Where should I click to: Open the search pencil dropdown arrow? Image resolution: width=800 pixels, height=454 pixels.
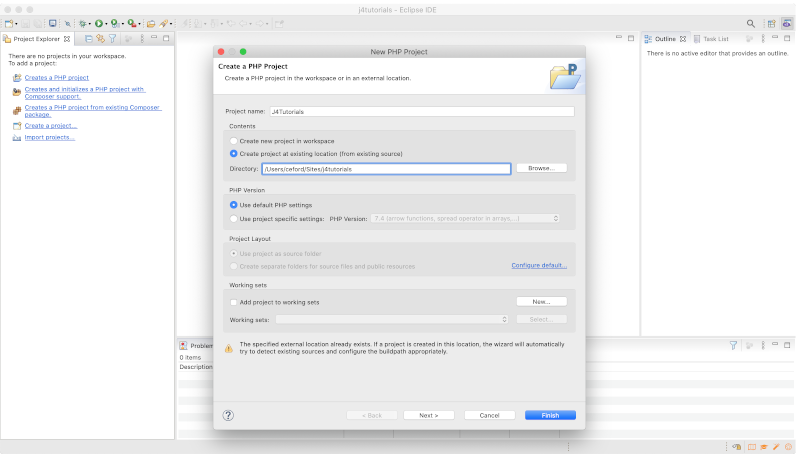171,24
